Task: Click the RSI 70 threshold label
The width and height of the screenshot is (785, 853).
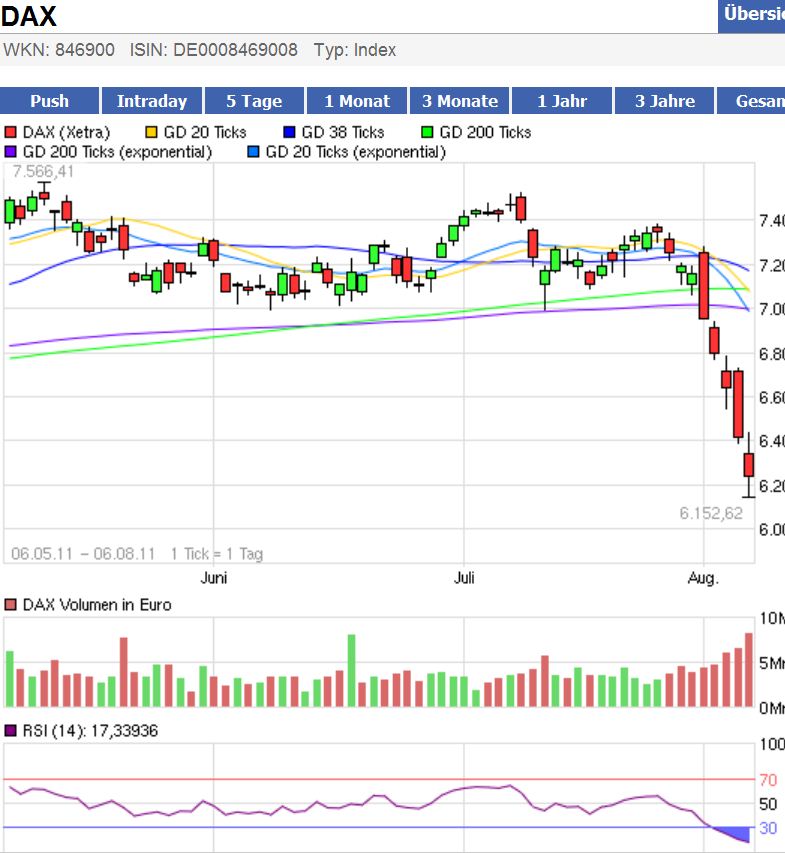Action: (x=768, y=780)
